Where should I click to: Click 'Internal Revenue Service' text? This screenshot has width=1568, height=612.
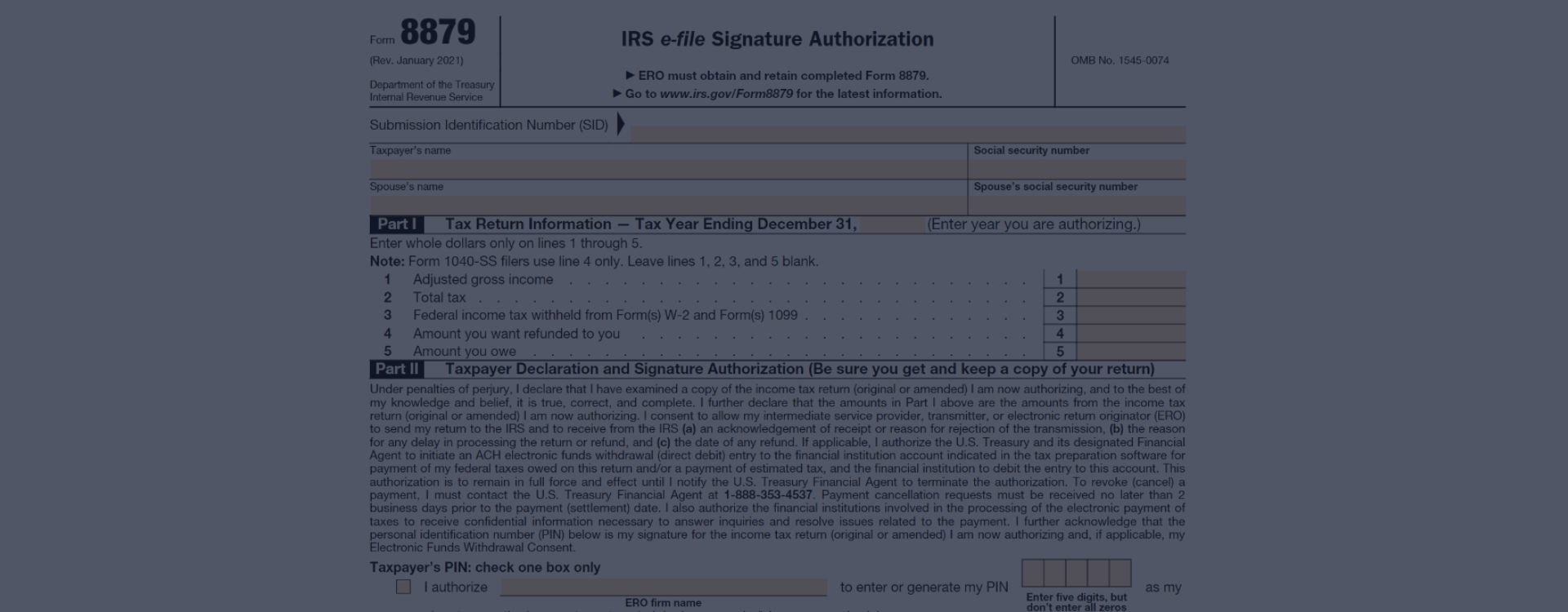point(426,97)
